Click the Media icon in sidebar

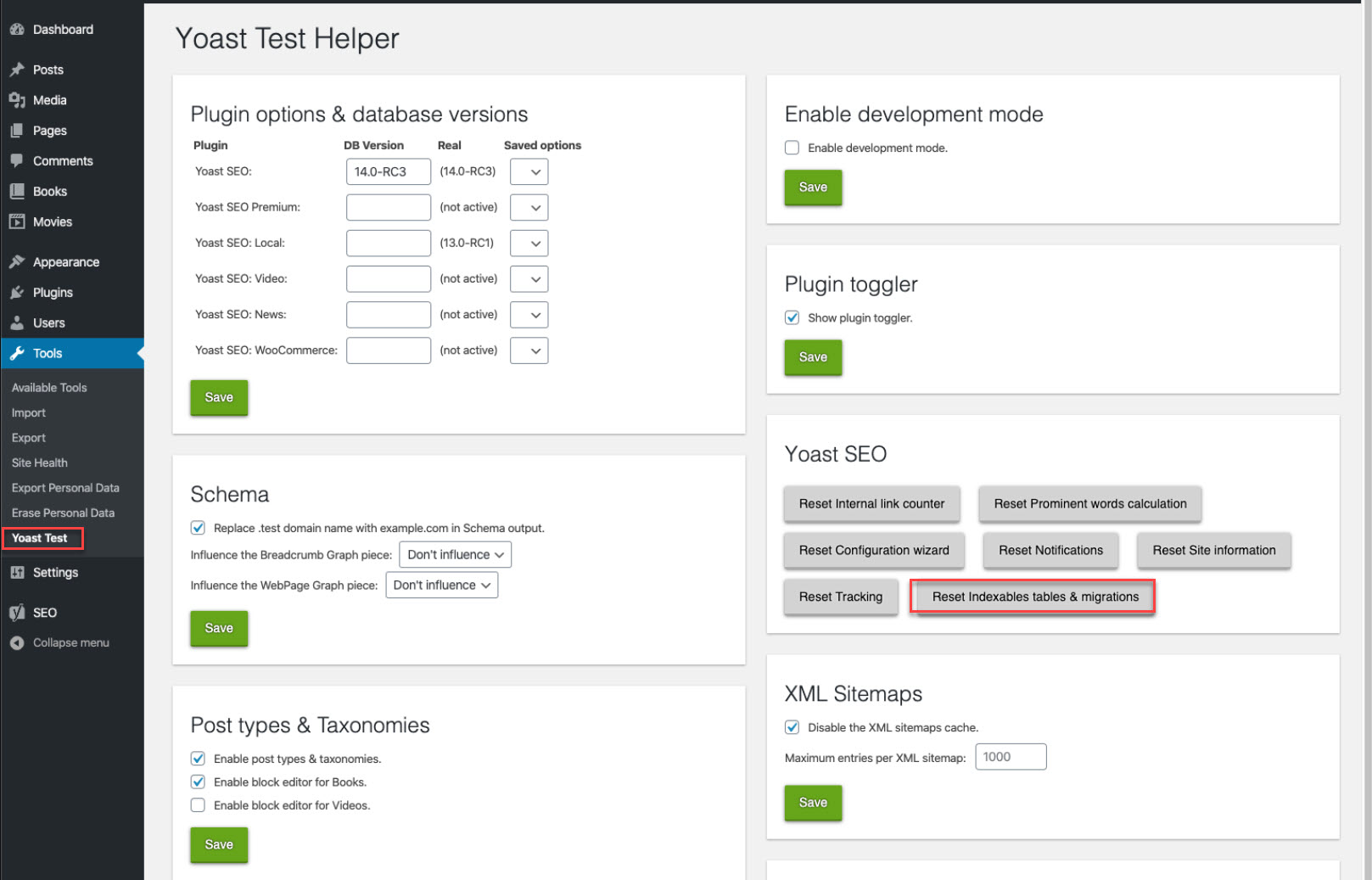coord(17,100)
